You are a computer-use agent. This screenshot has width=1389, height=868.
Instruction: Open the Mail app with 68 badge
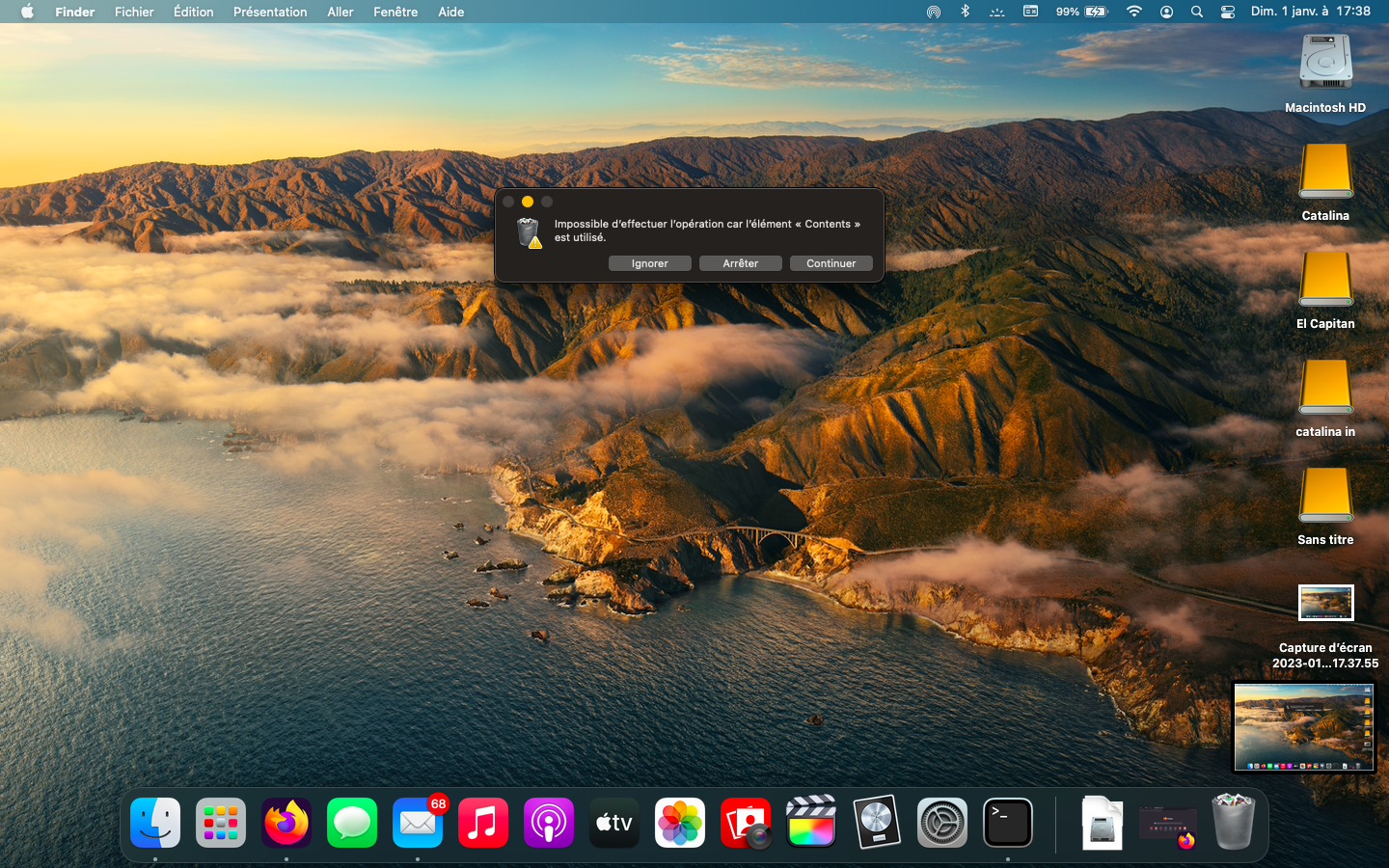click(x=418, y=823)
